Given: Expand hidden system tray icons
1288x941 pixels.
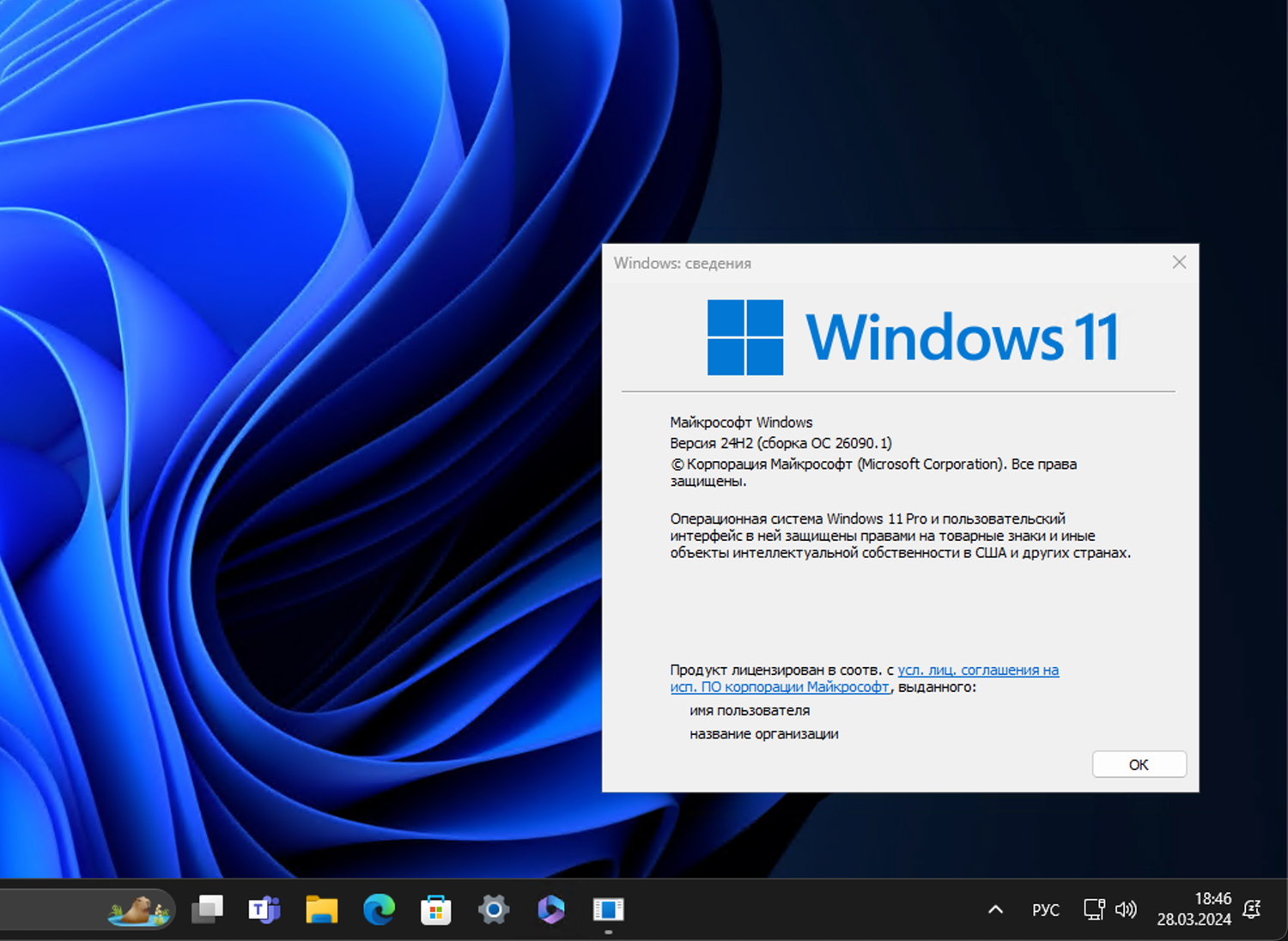Looking at the screenshot, I should 994,909.
